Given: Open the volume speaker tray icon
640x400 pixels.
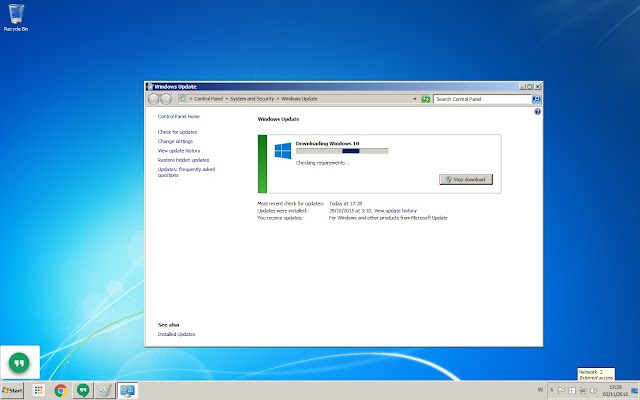Looking at the screenshot, I should [x=593, y=390].
